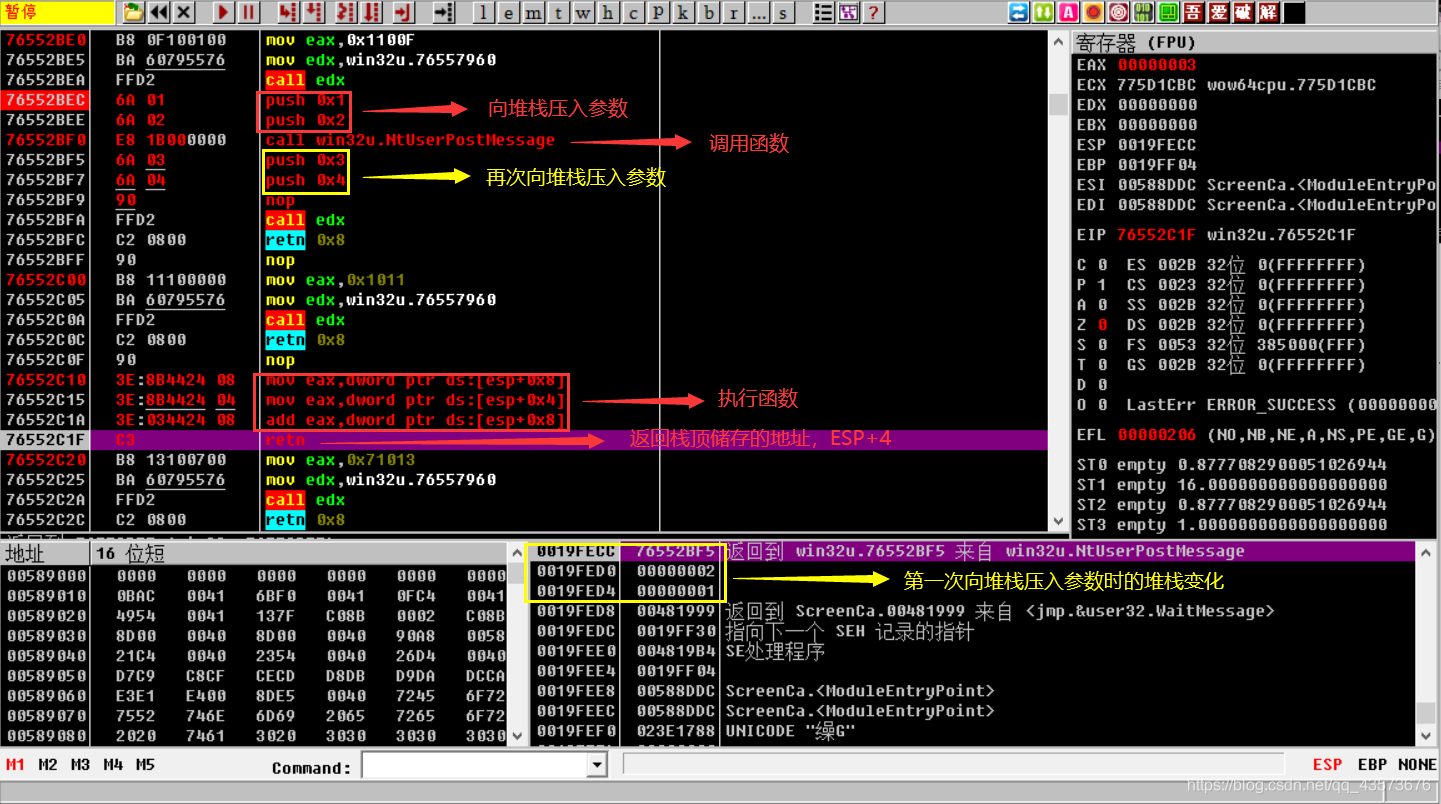Select disassembly row 76552BE0 mov eax,0x1100F

point(524,40)
